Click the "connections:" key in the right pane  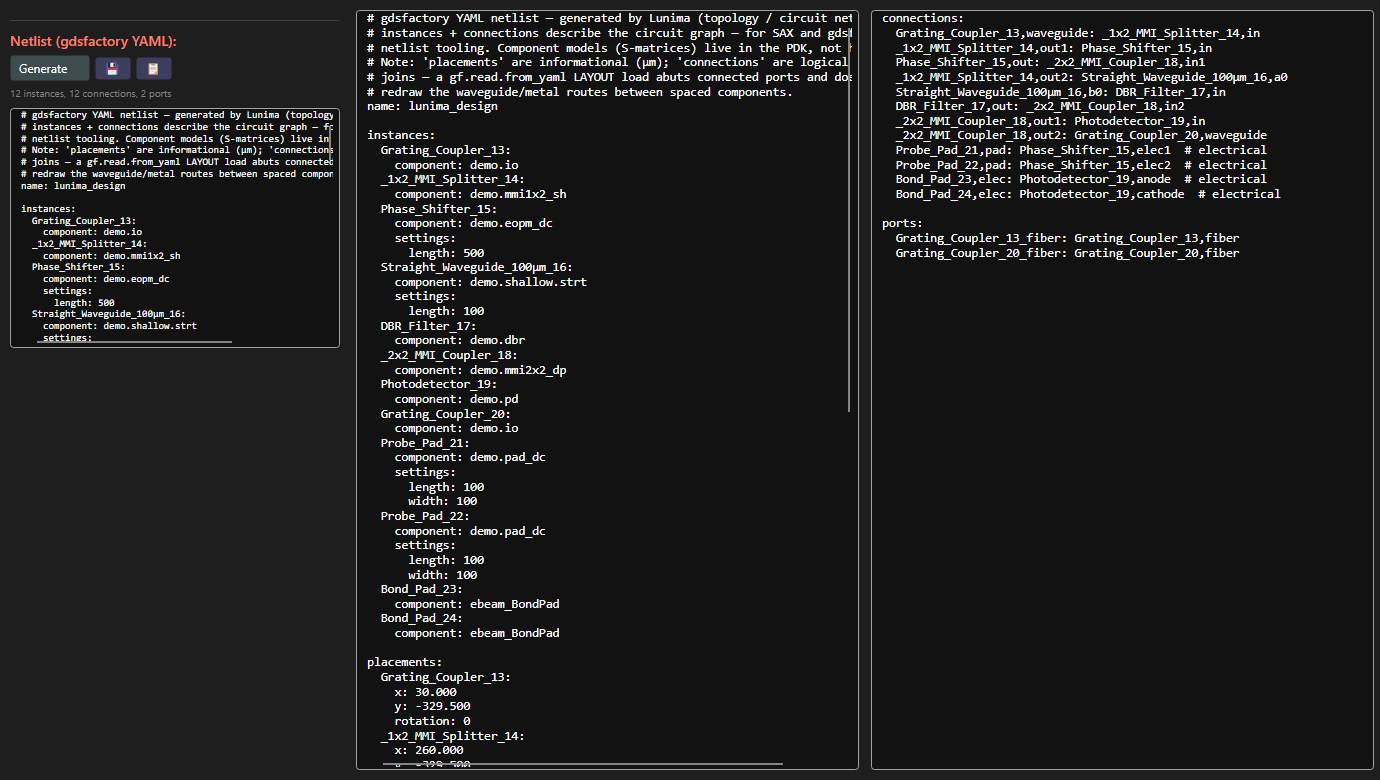[923, 18]
